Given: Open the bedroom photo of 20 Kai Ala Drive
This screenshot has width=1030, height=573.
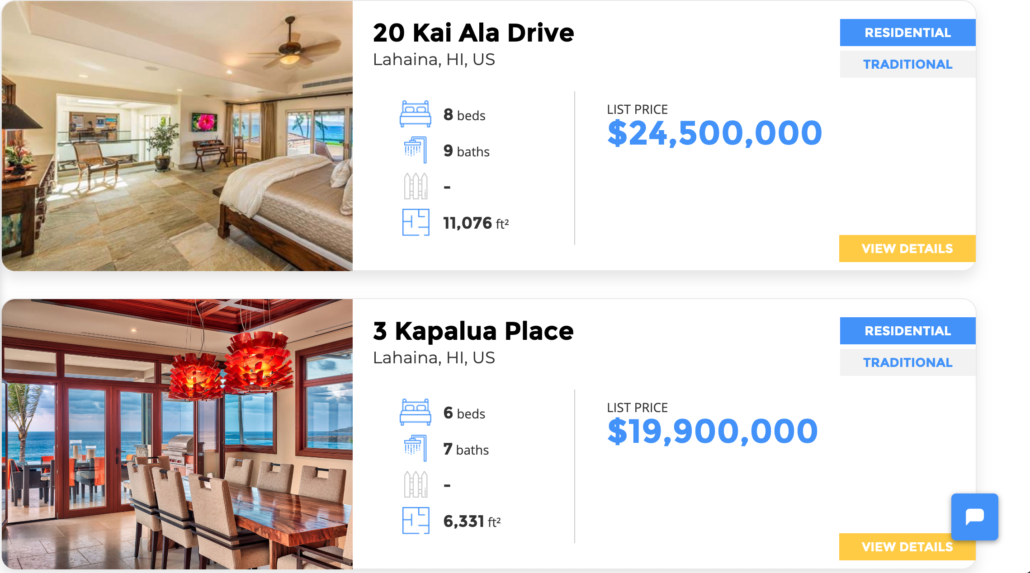Looking at the screenshot, I should click(177, 135).
